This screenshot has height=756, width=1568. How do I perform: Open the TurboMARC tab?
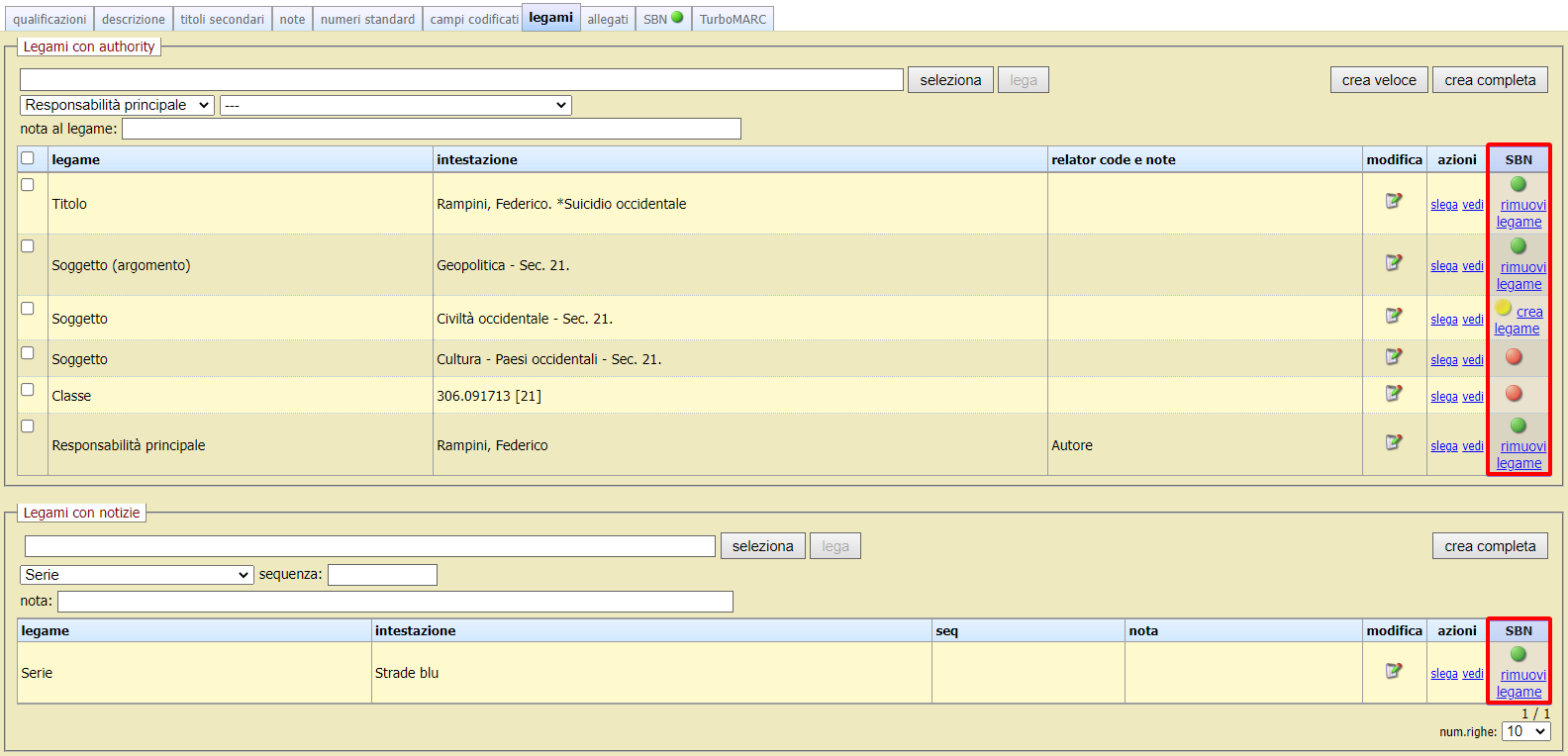point(733,19)
